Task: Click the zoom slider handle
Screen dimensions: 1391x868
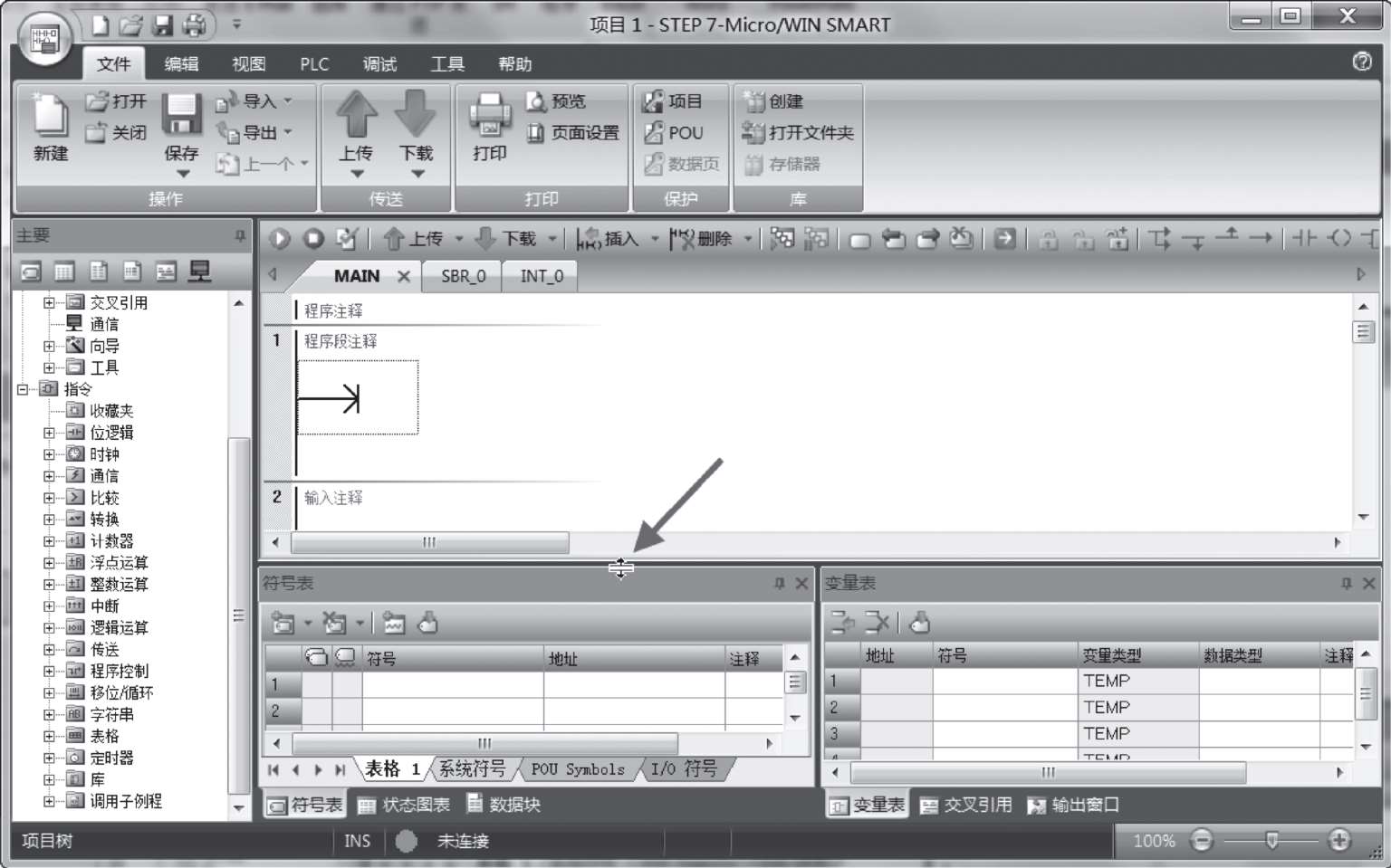Action: [1271, 841]
